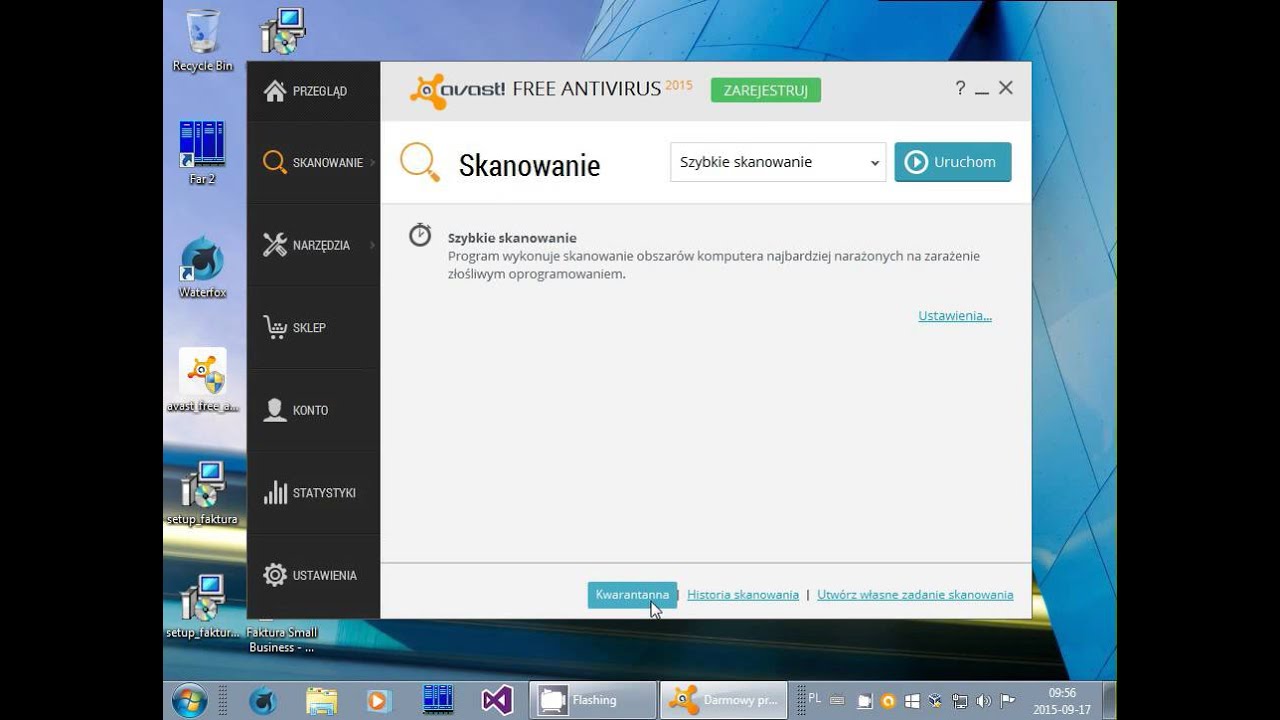
Task: Open the Narzędzia sidebar section
Action: 313,245
